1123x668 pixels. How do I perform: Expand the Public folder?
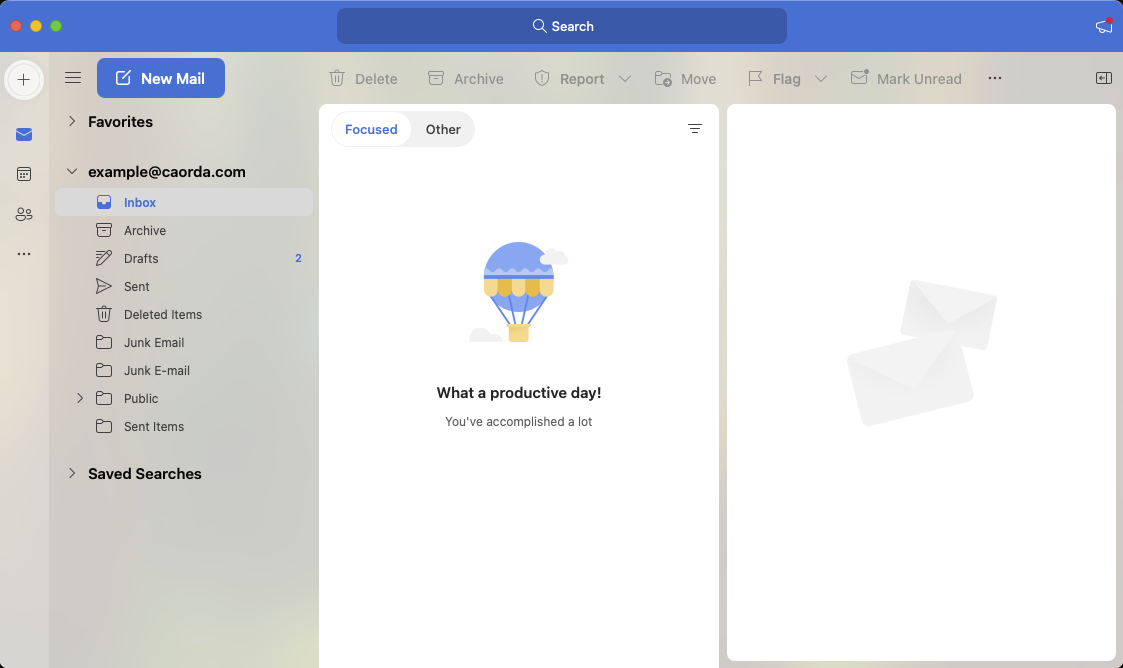click(80, 398)
